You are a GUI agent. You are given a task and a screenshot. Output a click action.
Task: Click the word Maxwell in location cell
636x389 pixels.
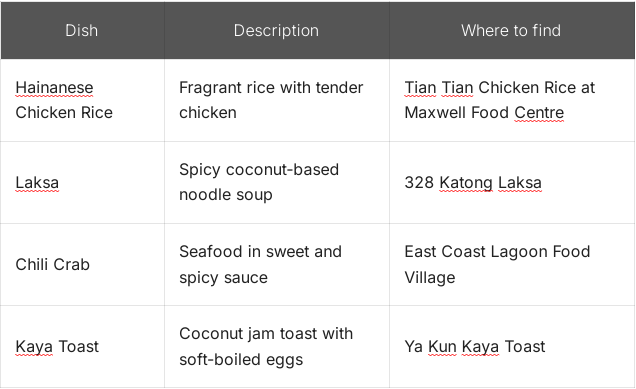(x=435, y=113)
